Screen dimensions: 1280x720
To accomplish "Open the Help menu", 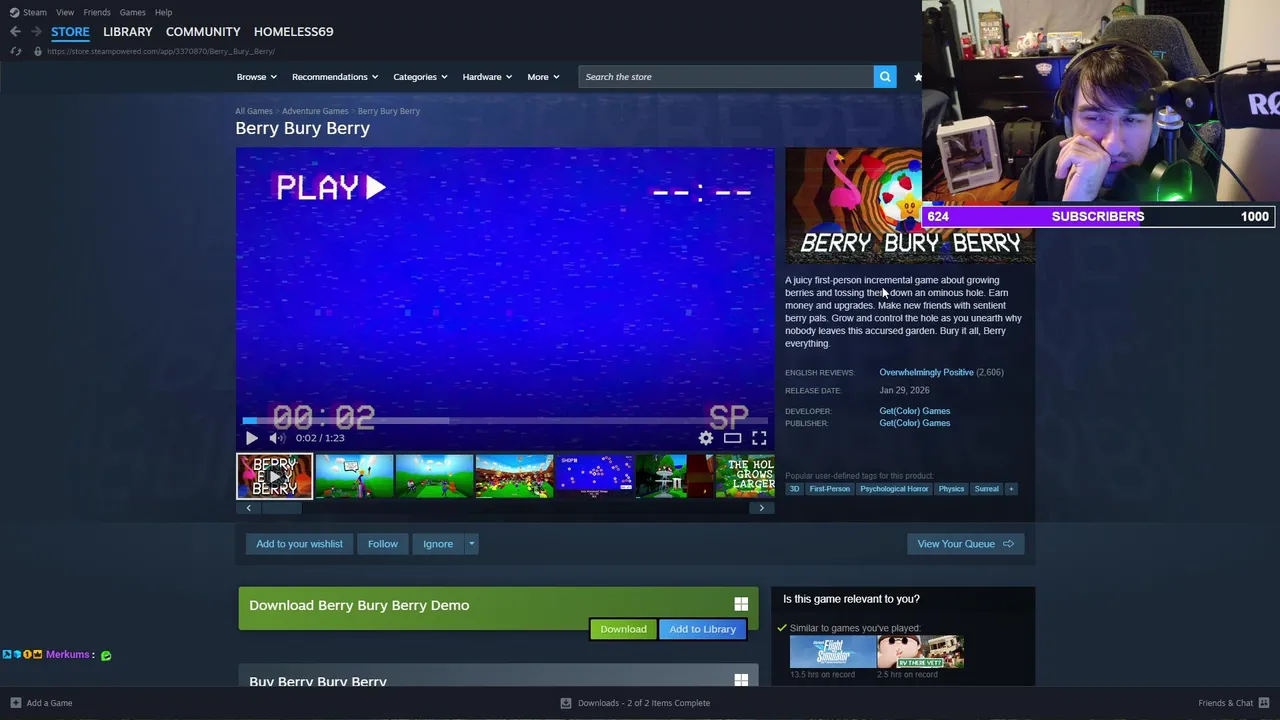I will pos(163,12).
